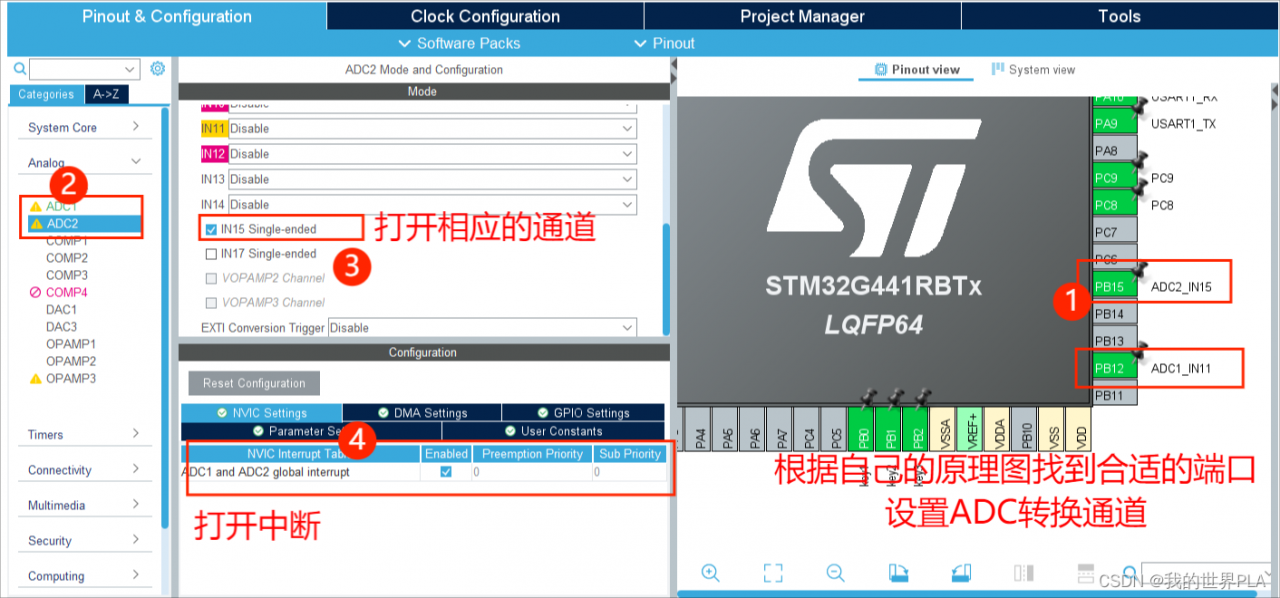This screenshot has width=1280, height=598.
Task: Switch to Clock Configuration tab
Action: pyautogui.click(x=485, y=16)
